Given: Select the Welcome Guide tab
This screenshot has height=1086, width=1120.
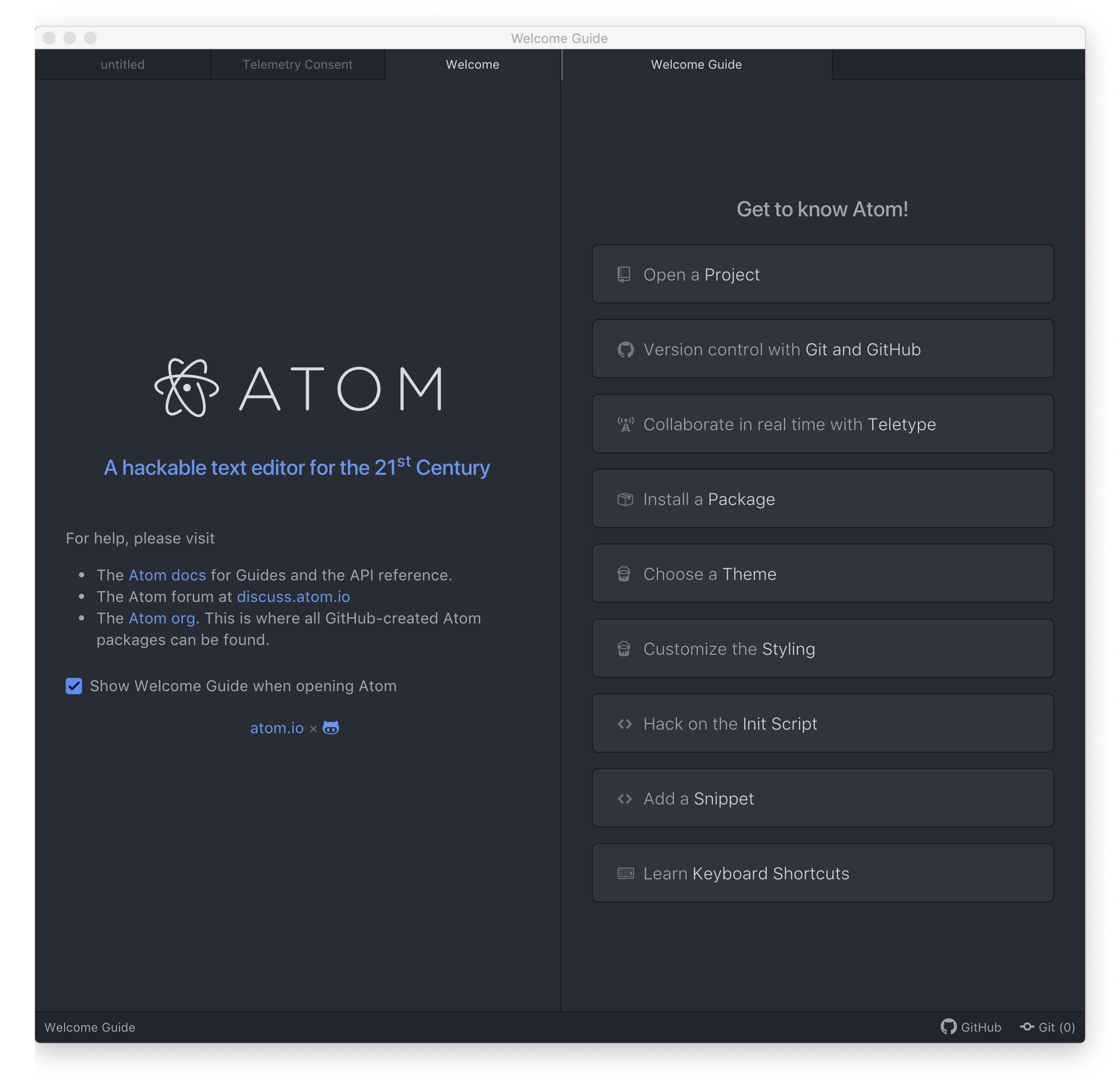Looking at the screenshot, I should (696, 65).
